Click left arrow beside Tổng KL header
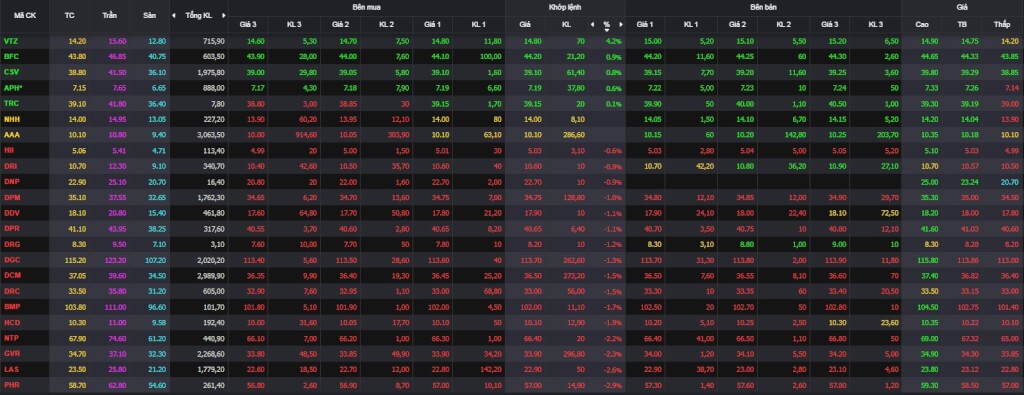 174,16
